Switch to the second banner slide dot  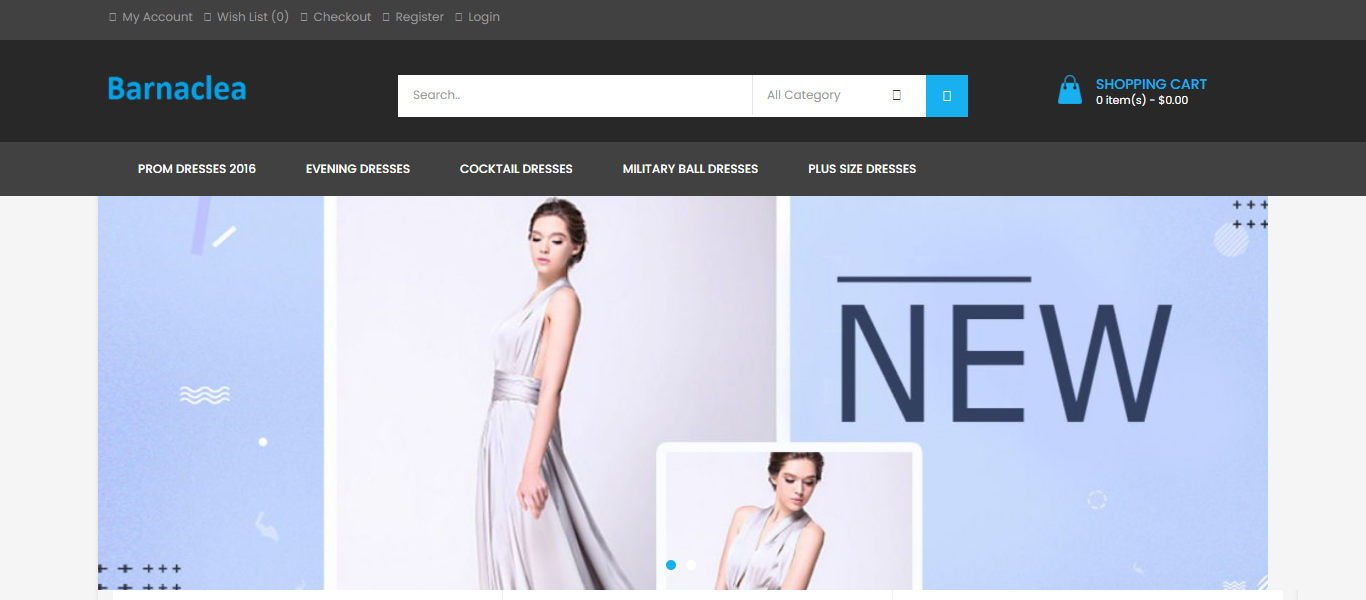pos(691,565)
